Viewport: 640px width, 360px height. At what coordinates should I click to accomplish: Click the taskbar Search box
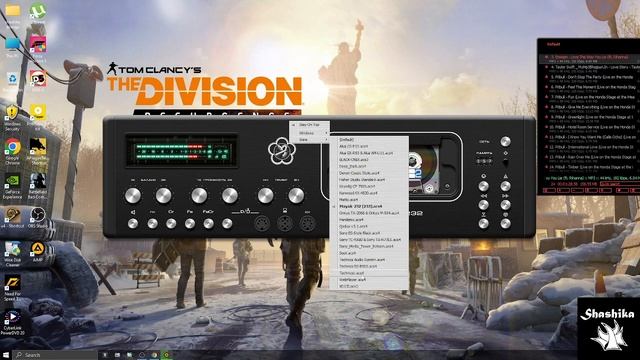pos(55,355)
